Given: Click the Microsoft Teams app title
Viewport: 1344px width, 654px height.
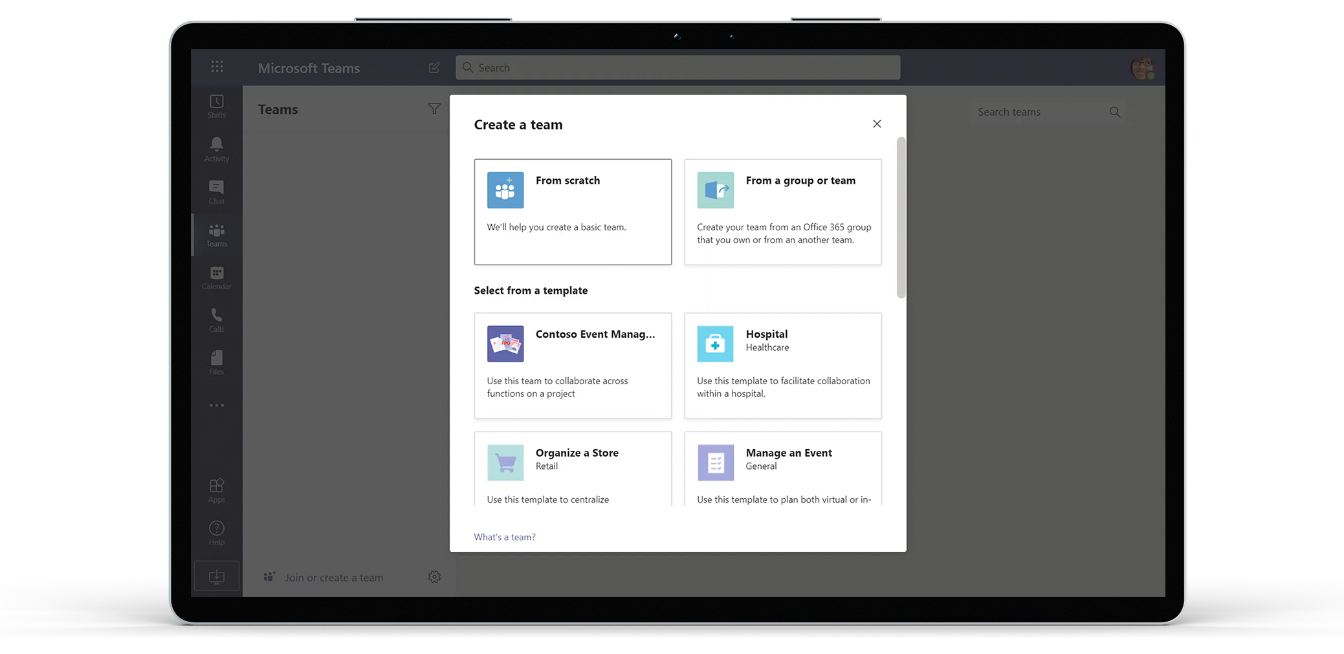Looking at the screenshot, I should click(x=309, y=68).
